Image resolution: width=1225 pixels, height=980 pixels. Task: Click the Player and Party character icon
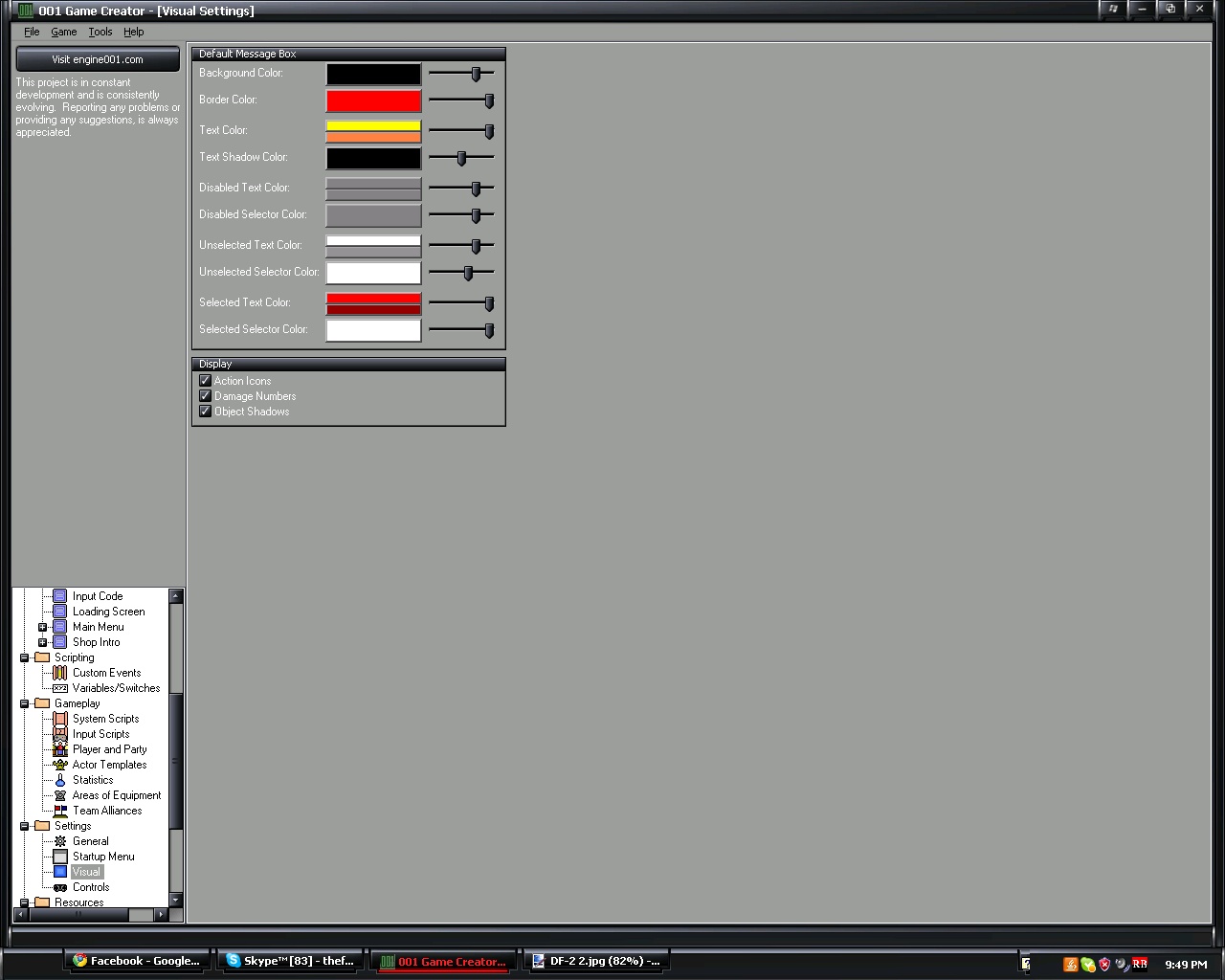click(60, 749)
